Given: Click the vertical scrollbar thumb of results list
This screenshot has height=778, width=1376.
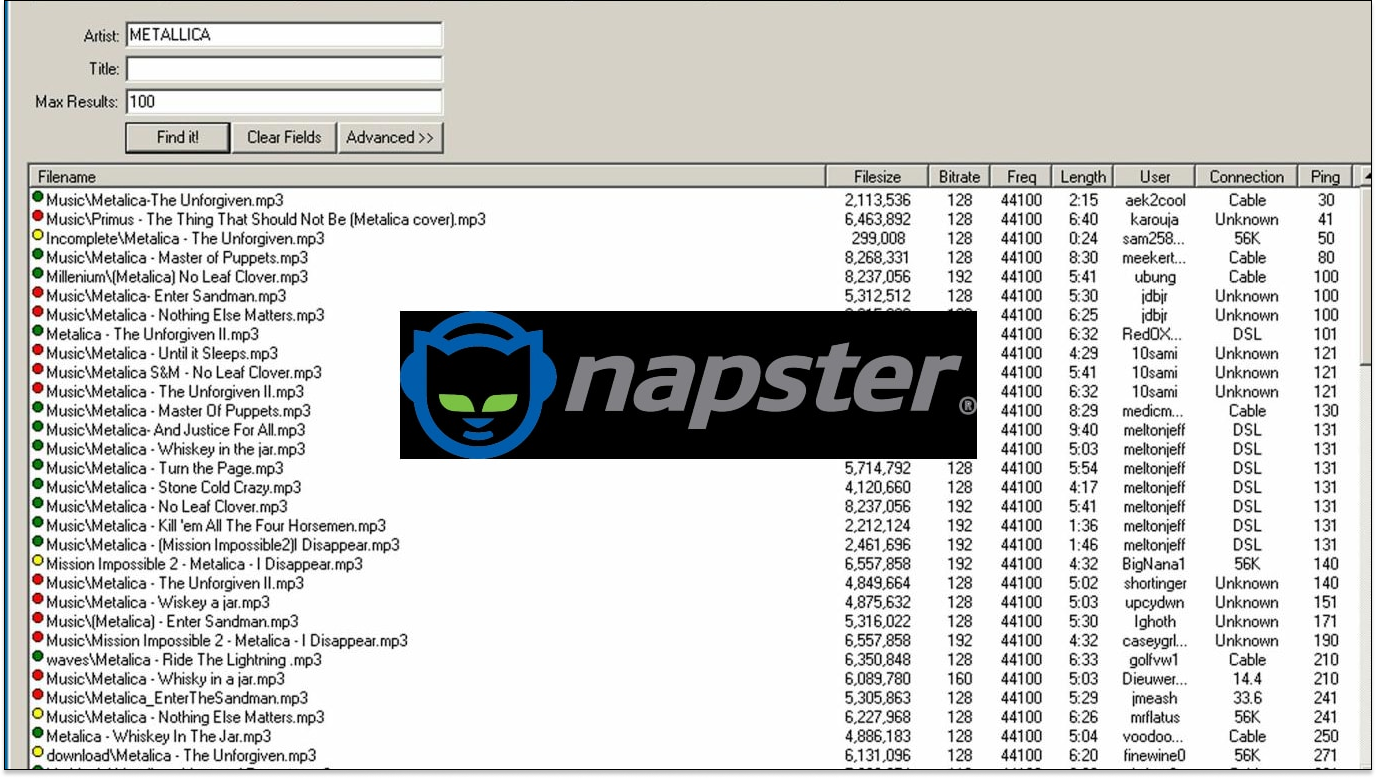Looking at the screenshot, I should [1365, 278].
